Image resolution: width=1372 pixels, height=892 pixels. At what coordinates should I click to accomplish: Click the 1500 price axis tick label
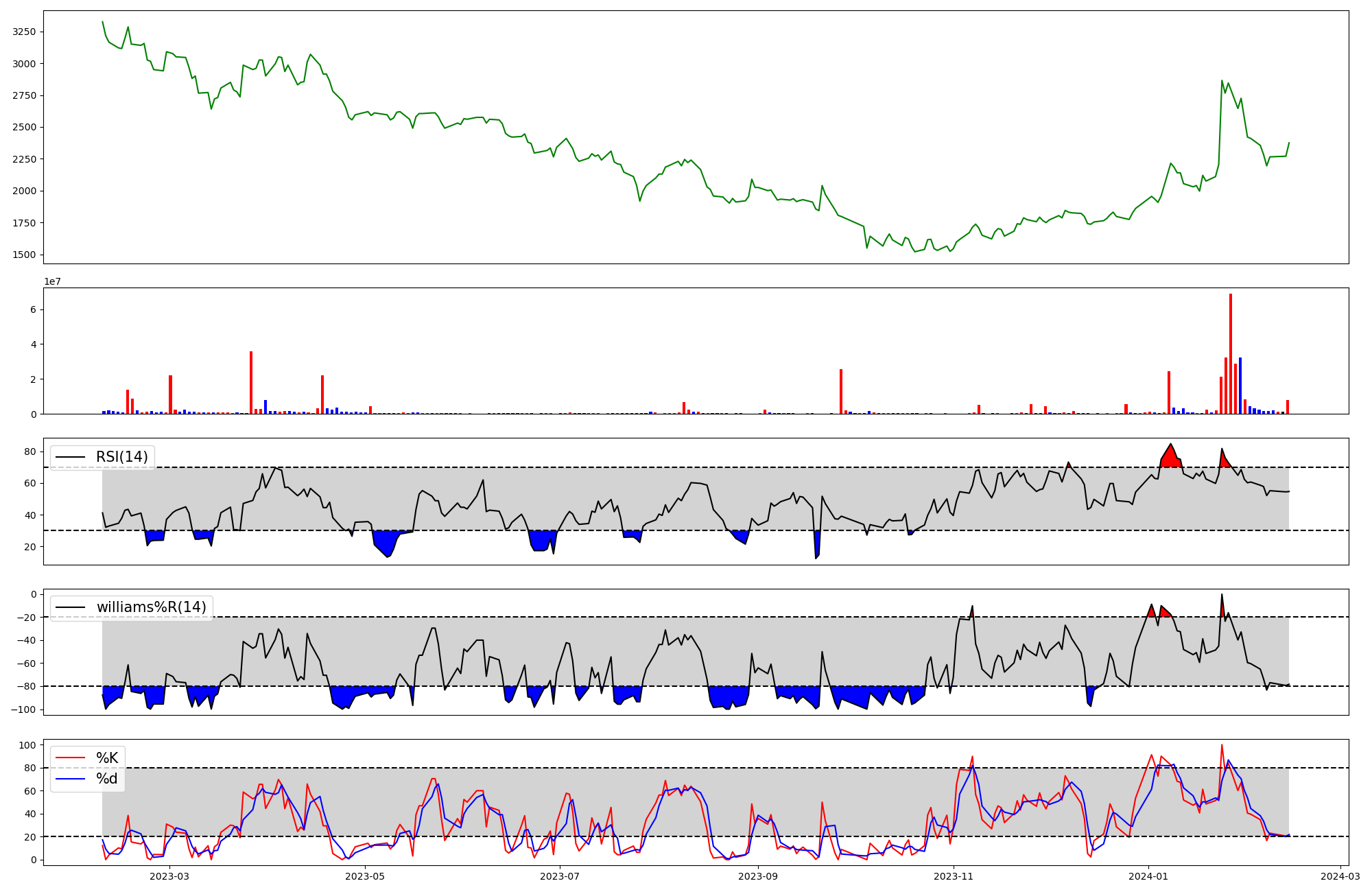click(25, 255)
